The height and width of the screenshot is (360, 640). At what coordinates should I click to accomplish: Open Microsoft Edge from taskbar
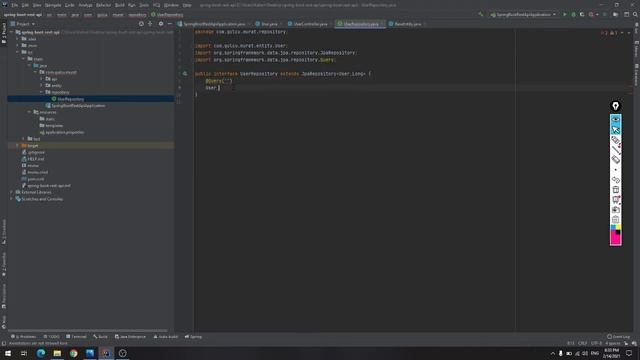(x=41, y=353)
